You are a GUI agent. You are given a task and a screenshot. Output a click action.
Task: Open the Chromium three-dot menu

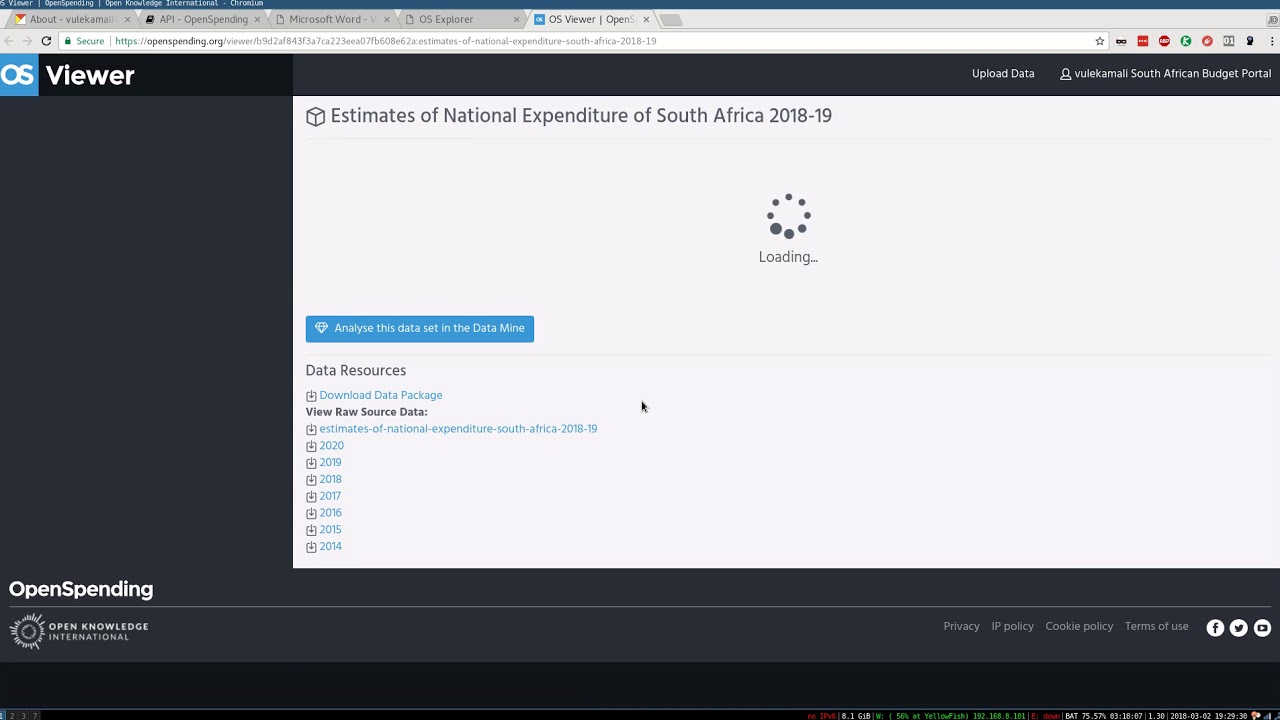[1273, 41]
